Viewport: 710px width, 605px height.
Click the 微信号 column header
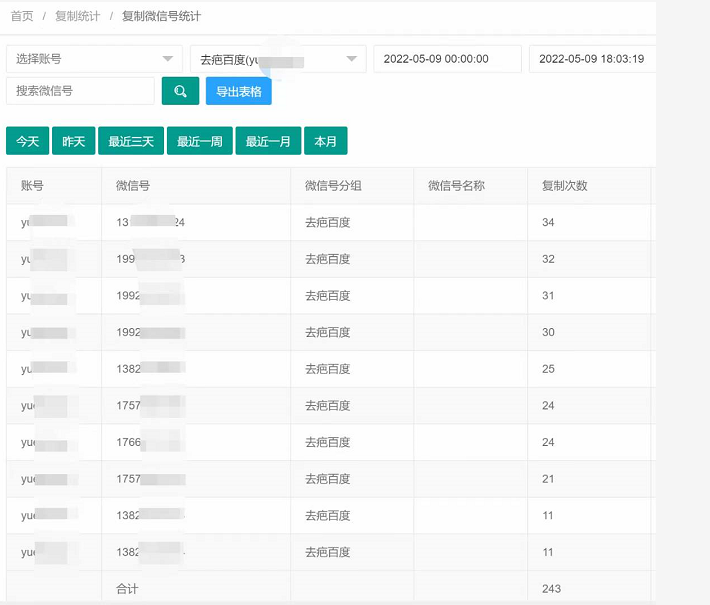133,186
